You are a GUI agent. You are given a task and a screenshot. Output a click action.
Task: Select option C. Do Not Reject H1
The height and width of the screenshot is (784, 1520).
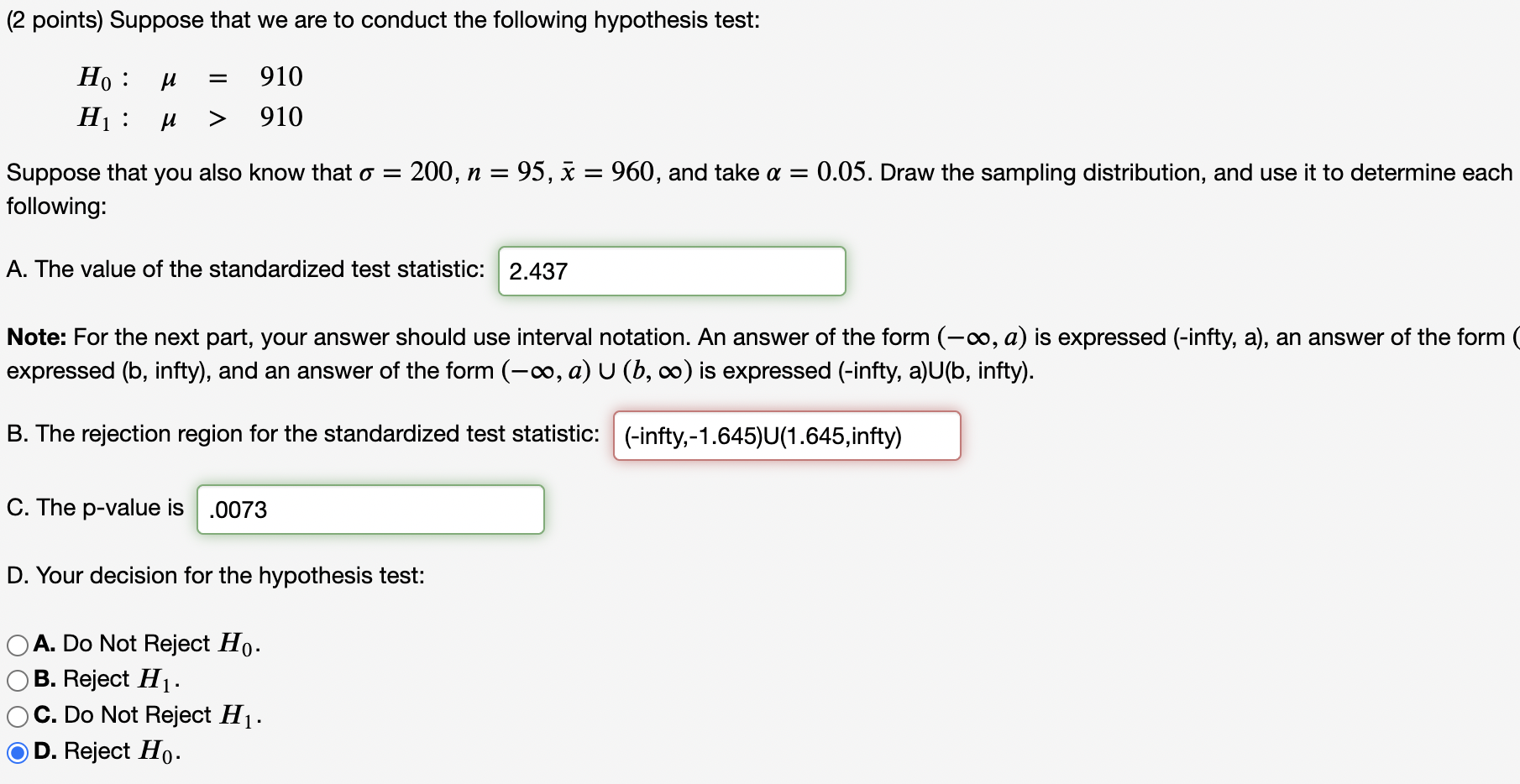pos(17,716)
